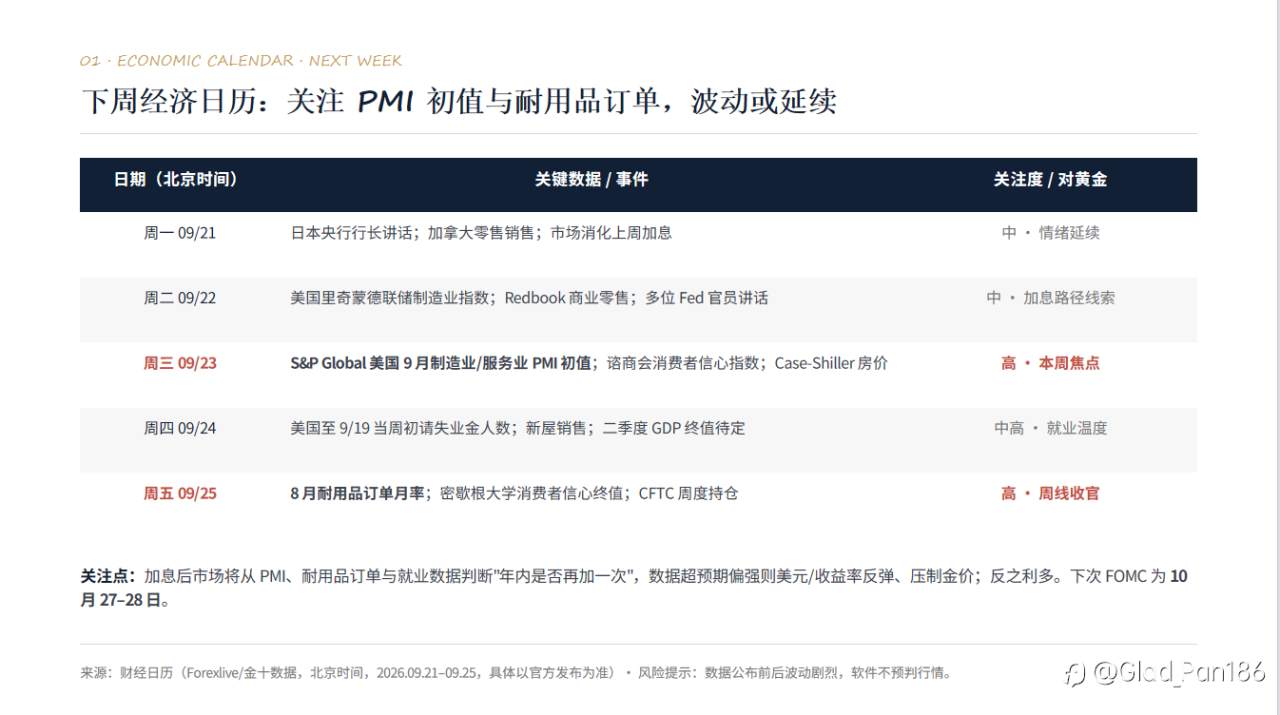Click the "关注度 / 对黄金" column header
1280x715 pixels.
[1050, 179]
